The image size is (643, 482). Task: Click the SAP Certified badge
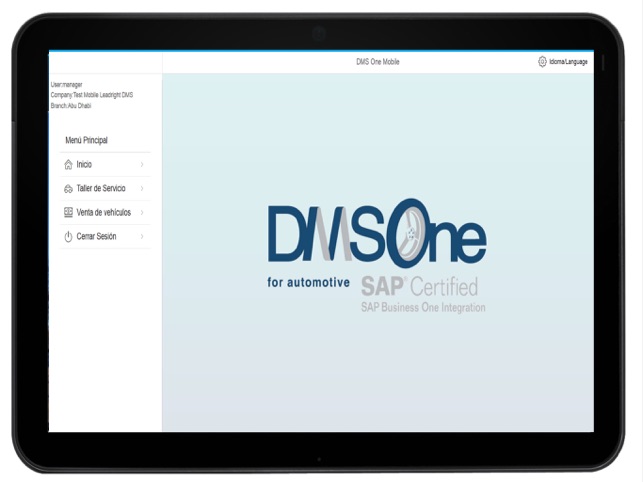pyautogui.click(x=420, y=286)
